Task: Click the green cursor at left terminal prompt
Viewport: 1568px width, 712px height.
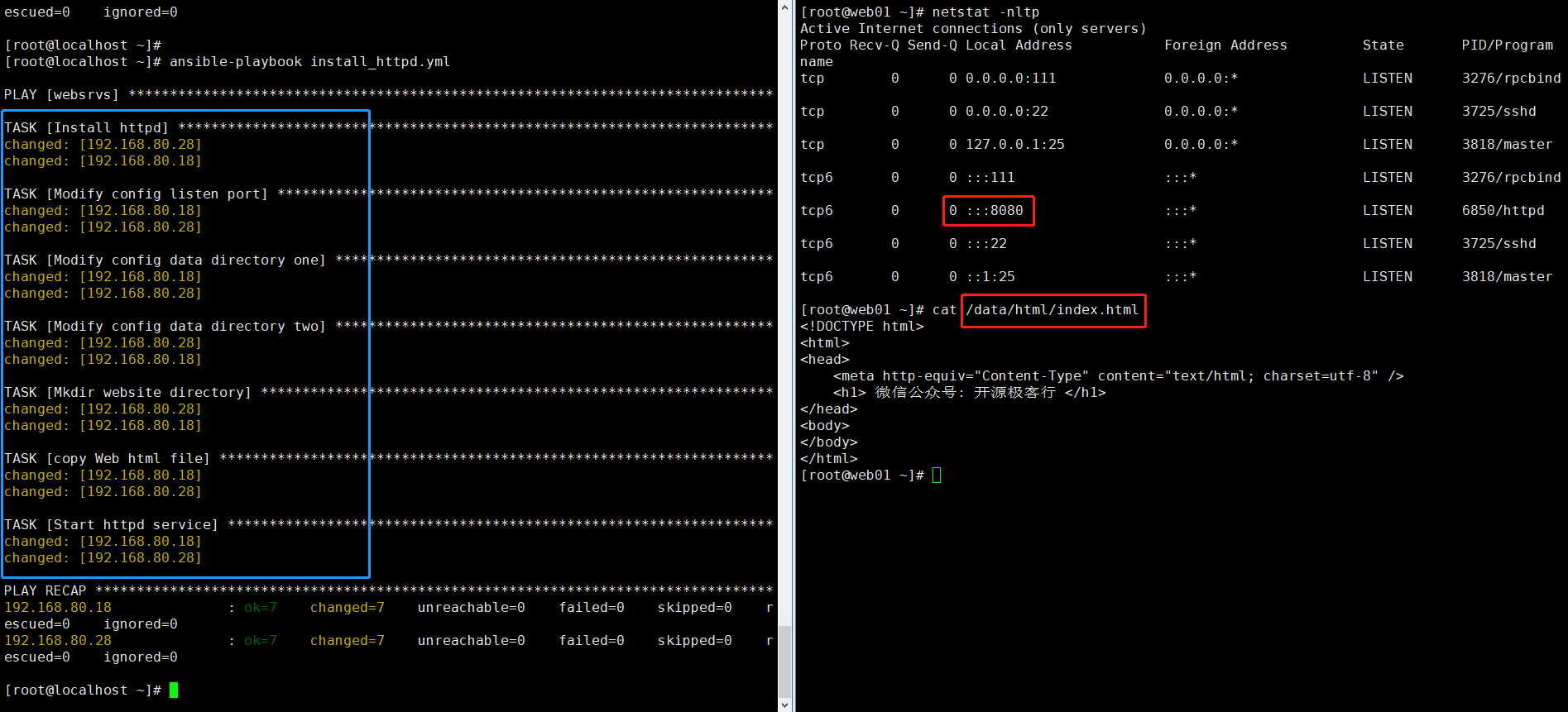Action: click(x=174, y=690)
